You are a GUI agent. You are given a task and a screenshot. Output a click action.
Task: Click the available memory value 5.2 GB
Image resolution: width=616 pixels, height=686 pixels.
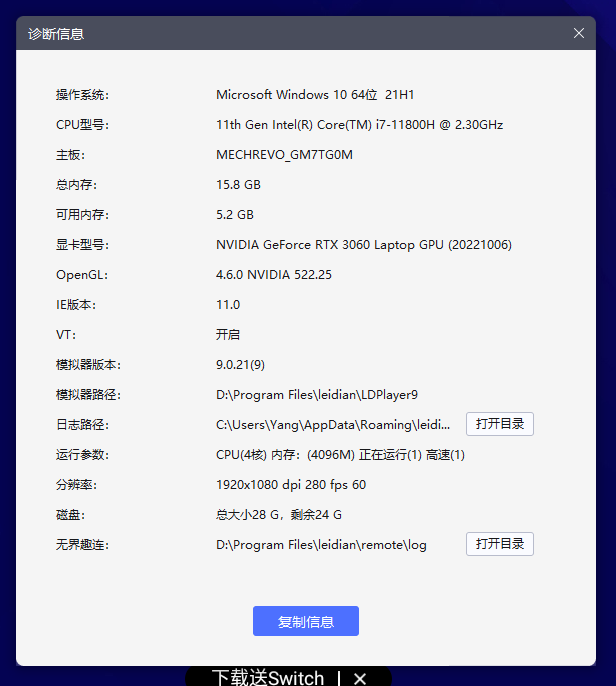click(235, 215)
